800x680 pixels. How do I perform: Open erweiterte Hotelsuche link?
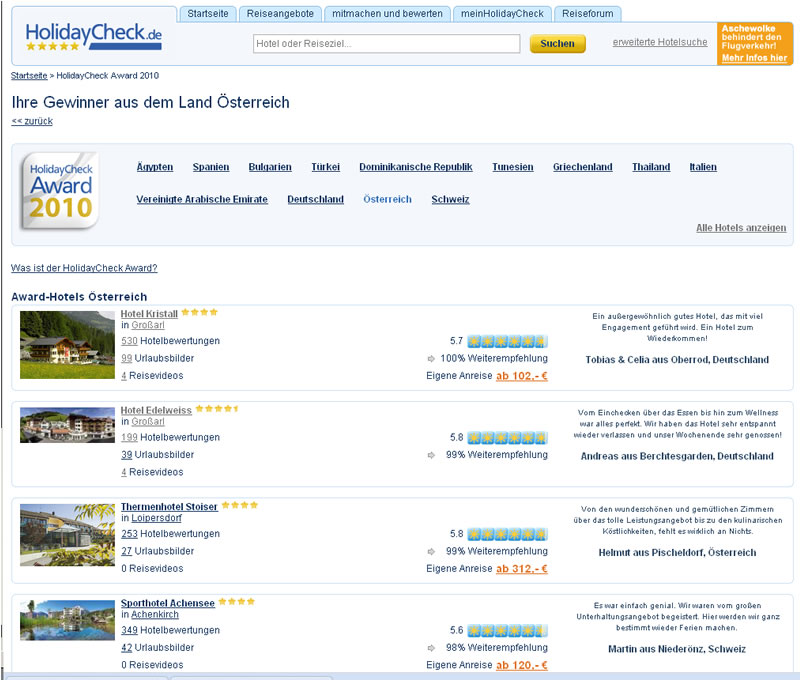tap(660, 42)
